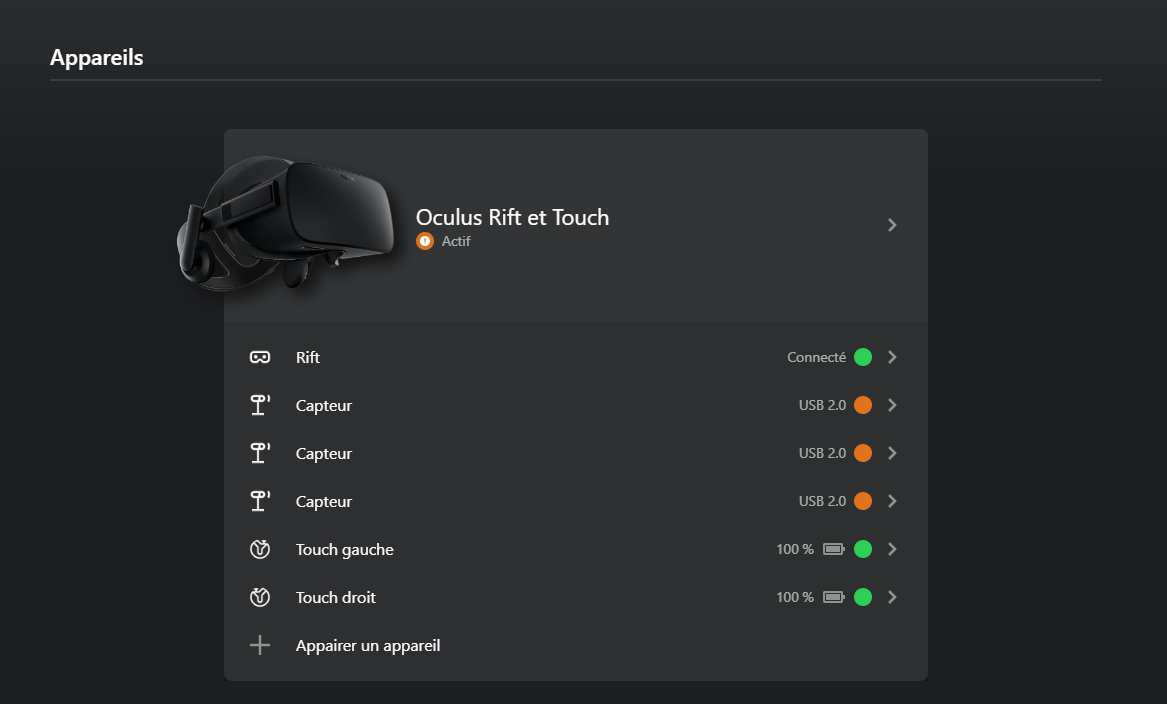This screenshot has height=704, width=1167.
Task: Open the lowest Capteur row chevron
Action: tap(892, 501)
